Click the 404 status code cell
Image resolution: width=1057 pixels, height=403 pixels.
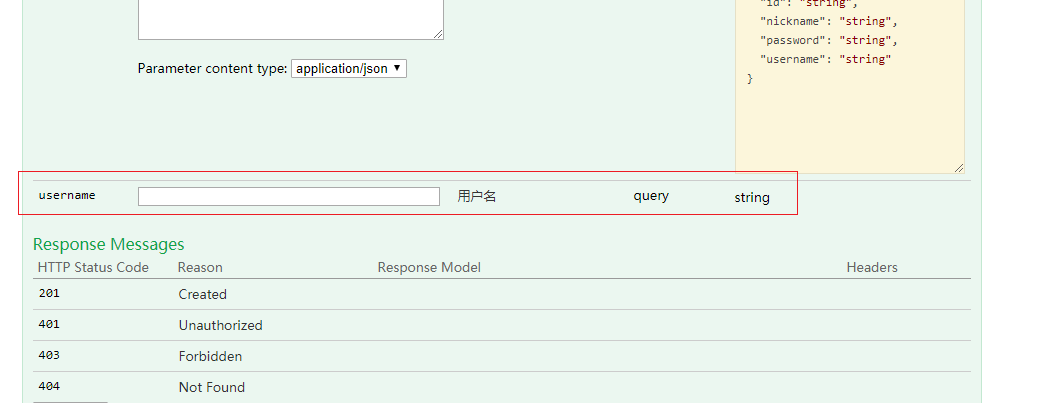tap(49, 386)
